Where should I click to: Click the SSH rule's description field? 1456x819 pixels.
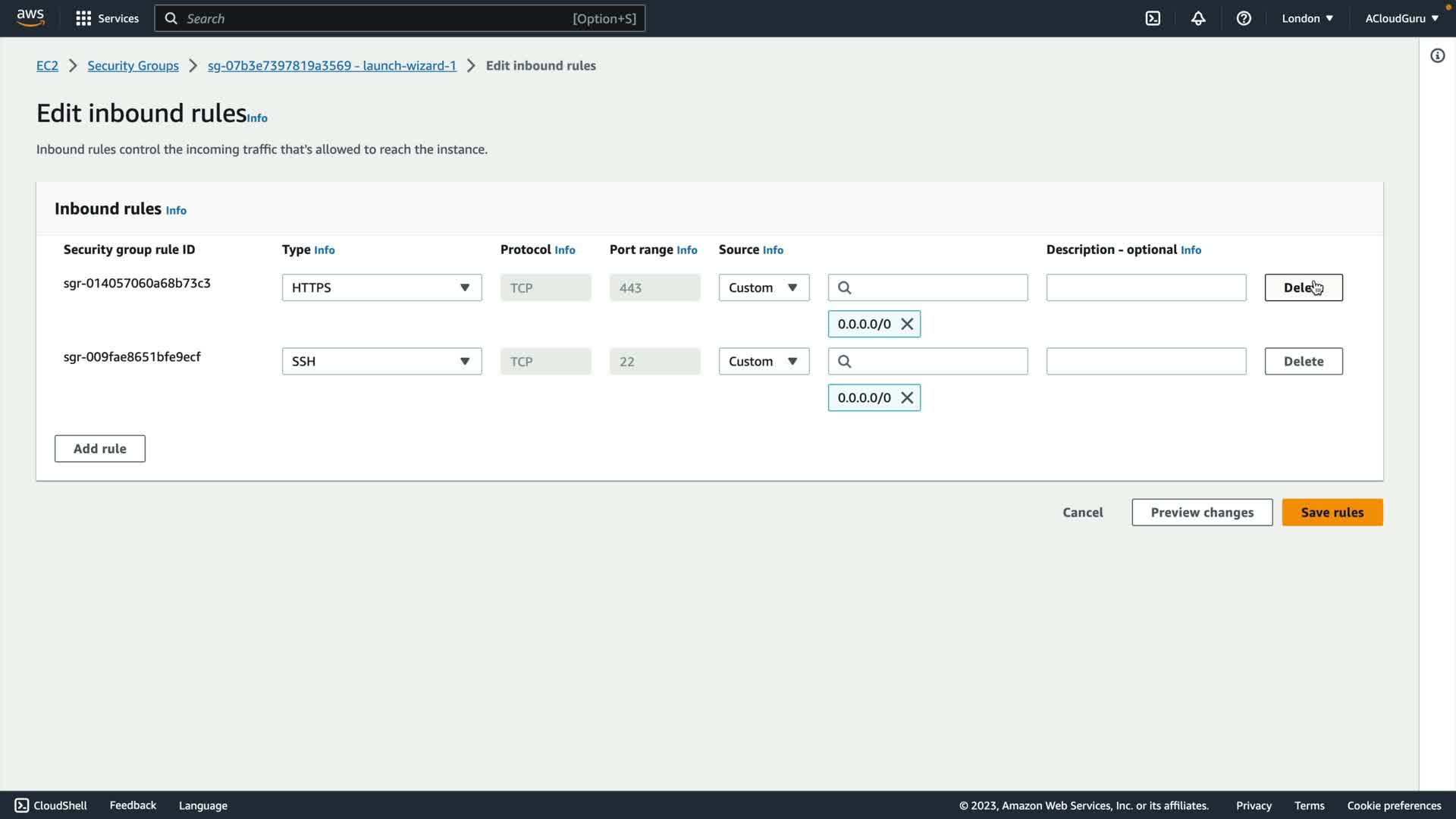(1145, 361)
